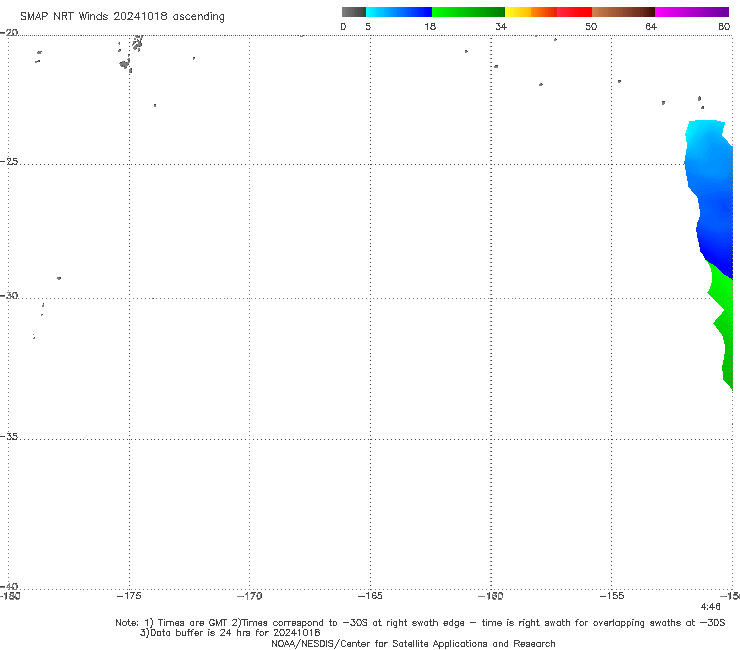Click the yellow-to-red segment of the color bar

pos(548,12)
